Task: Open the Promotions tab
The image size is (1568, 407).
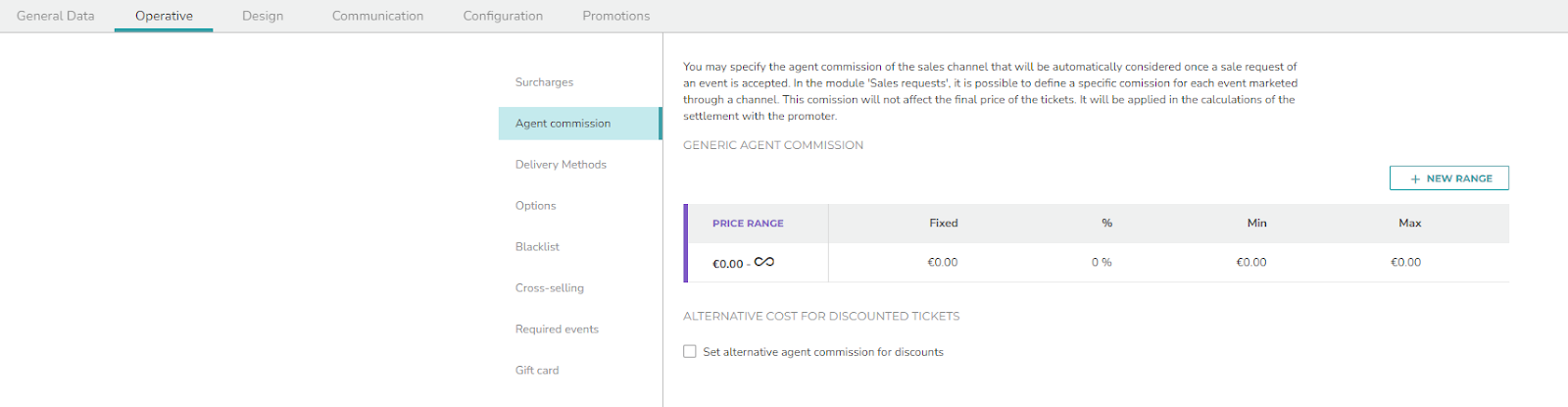Action: pyautogui.click(x=615, y=16)
